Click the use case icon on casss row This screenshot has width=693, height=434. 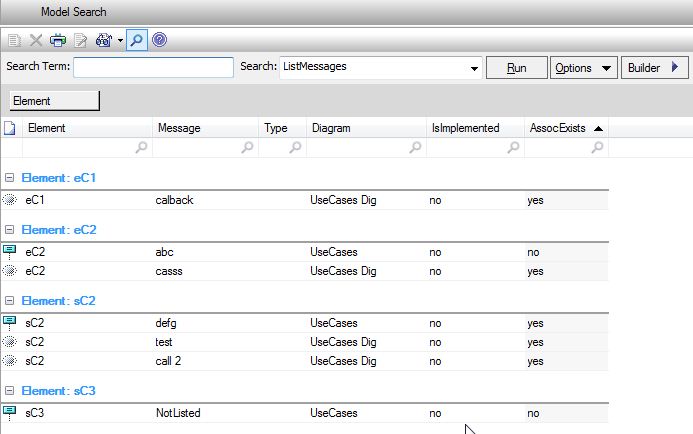coord(10,270)
